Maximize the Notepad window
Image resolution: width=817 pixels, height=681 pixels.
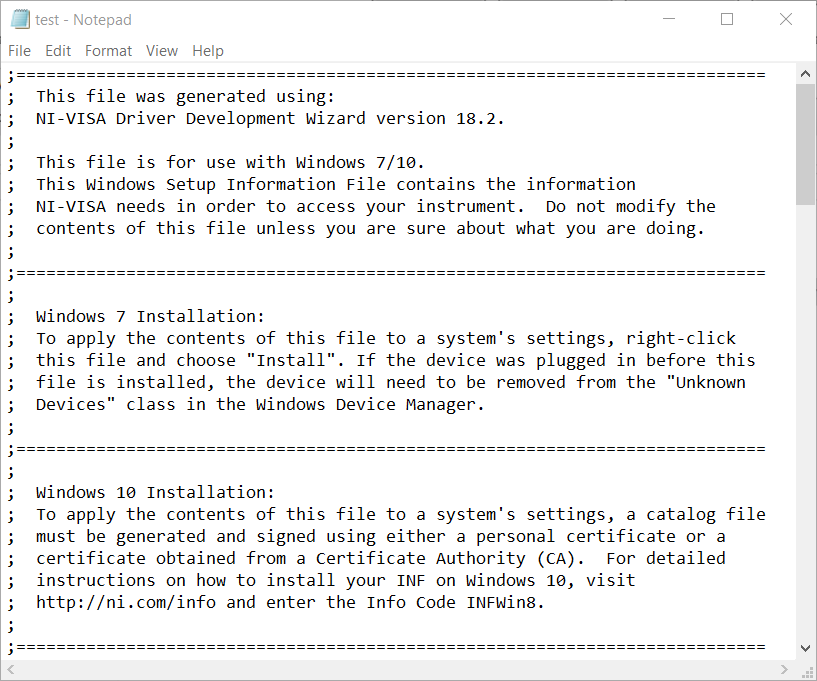point(727,20)
